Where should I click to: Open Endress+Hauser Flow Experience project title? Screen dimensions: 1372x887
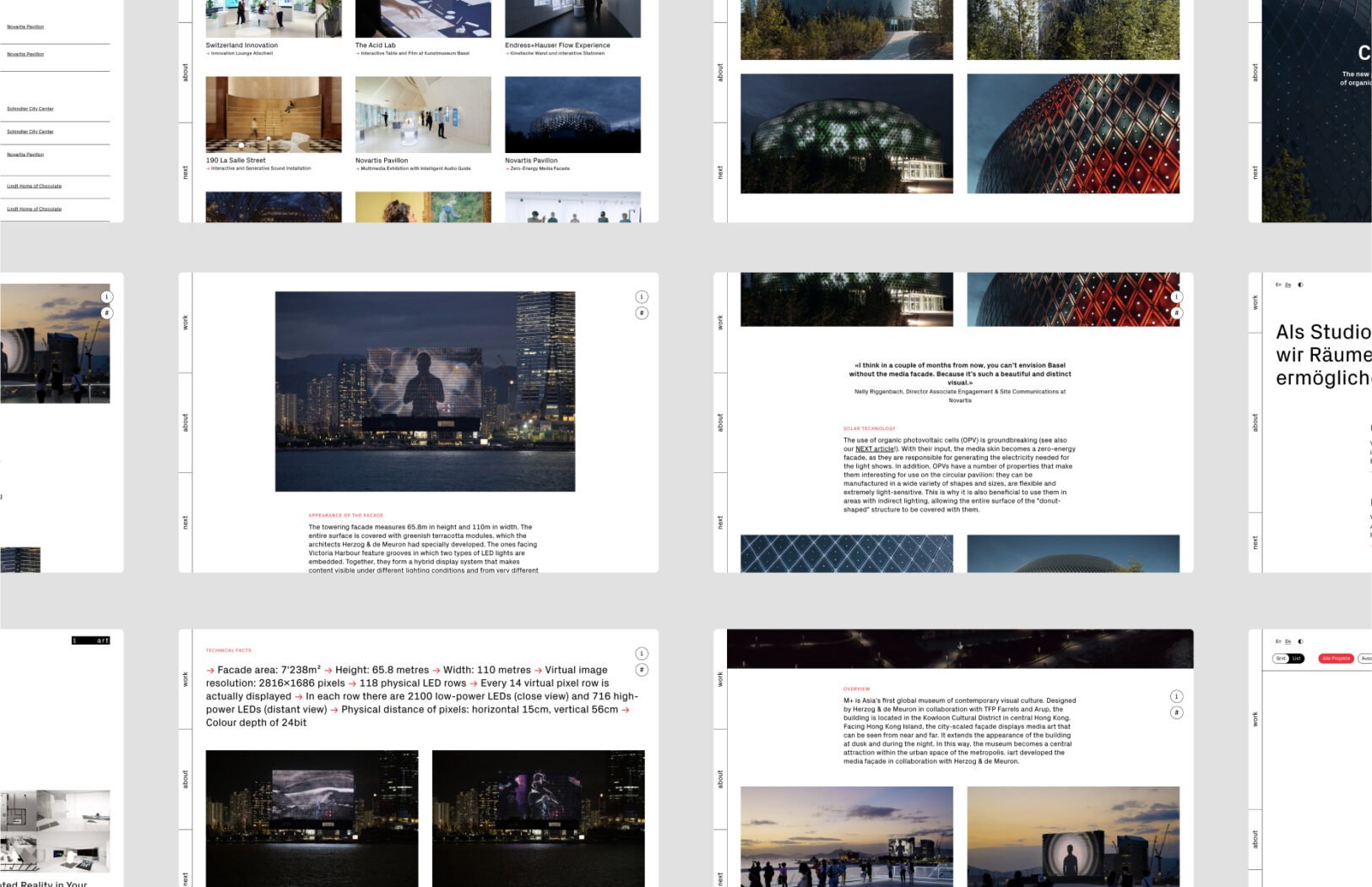(557, 46)
